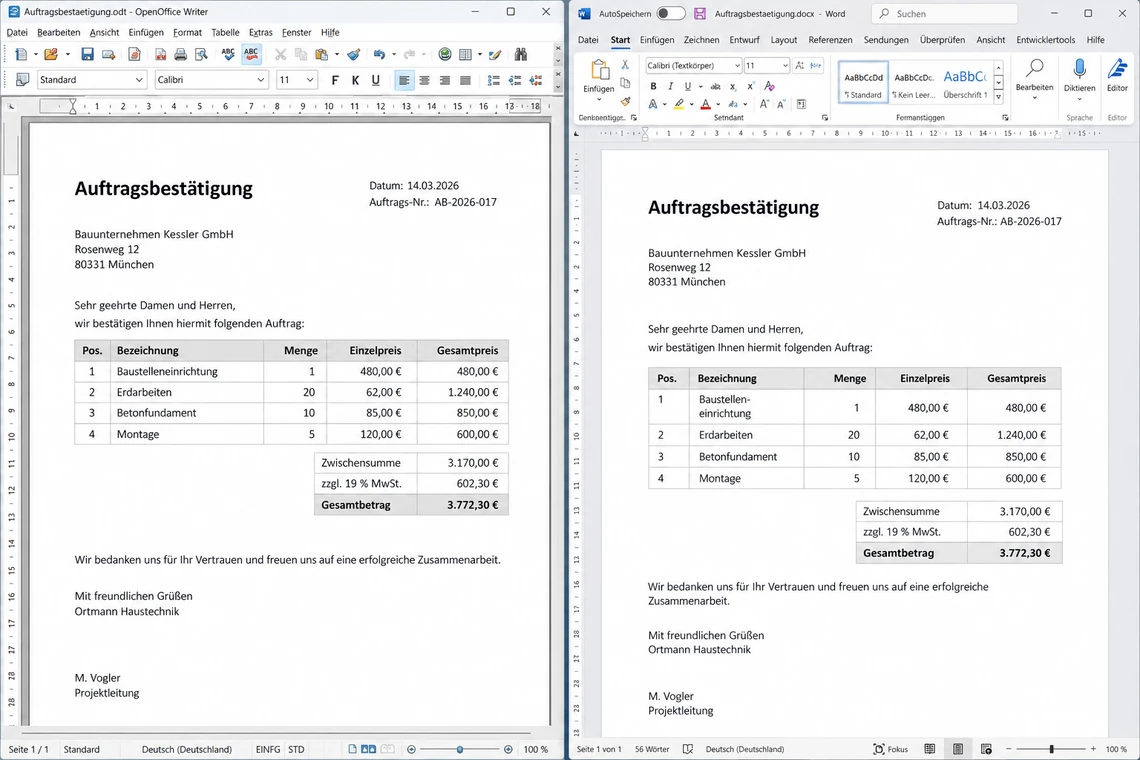Viewport: 1140px width, 760px height.
Task: Open page preview in OpenOffice Writer
Action: (201, 55)
